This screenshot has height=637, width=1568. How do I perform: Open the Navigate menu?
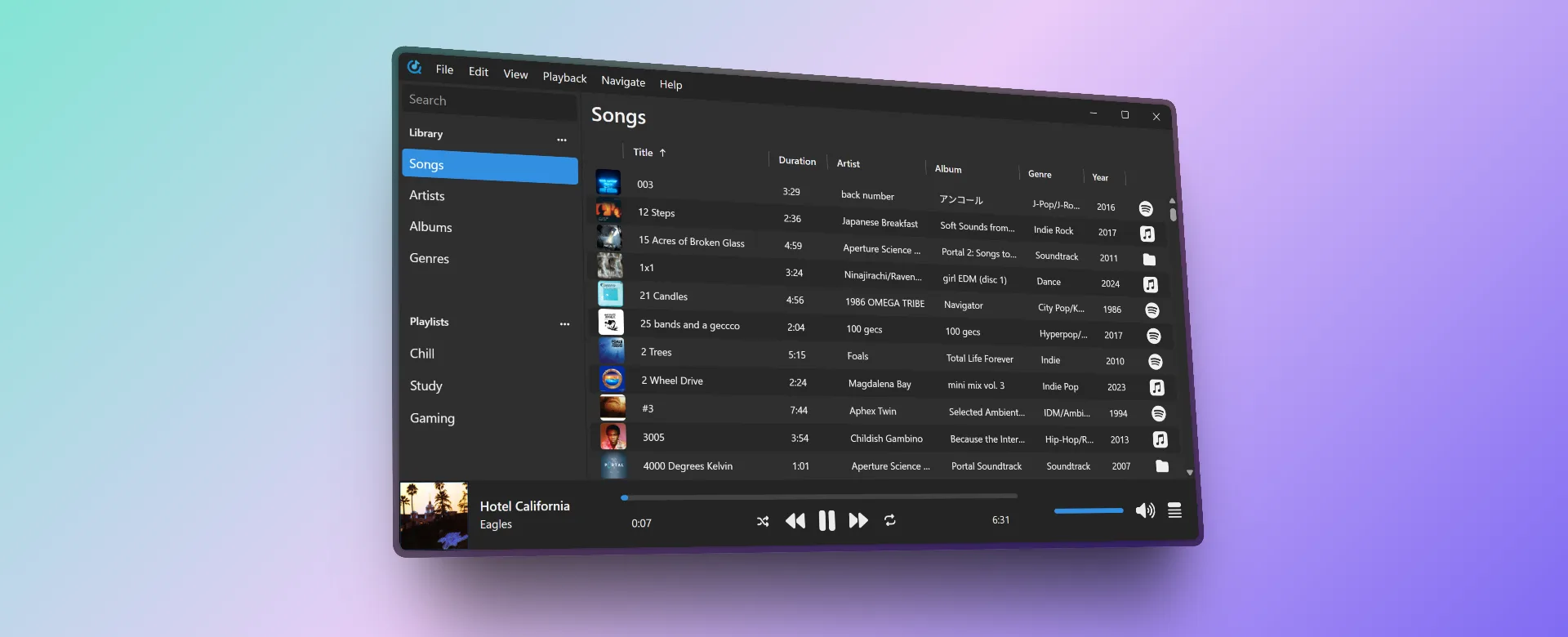pyautogui.click(x=623, y=81)
